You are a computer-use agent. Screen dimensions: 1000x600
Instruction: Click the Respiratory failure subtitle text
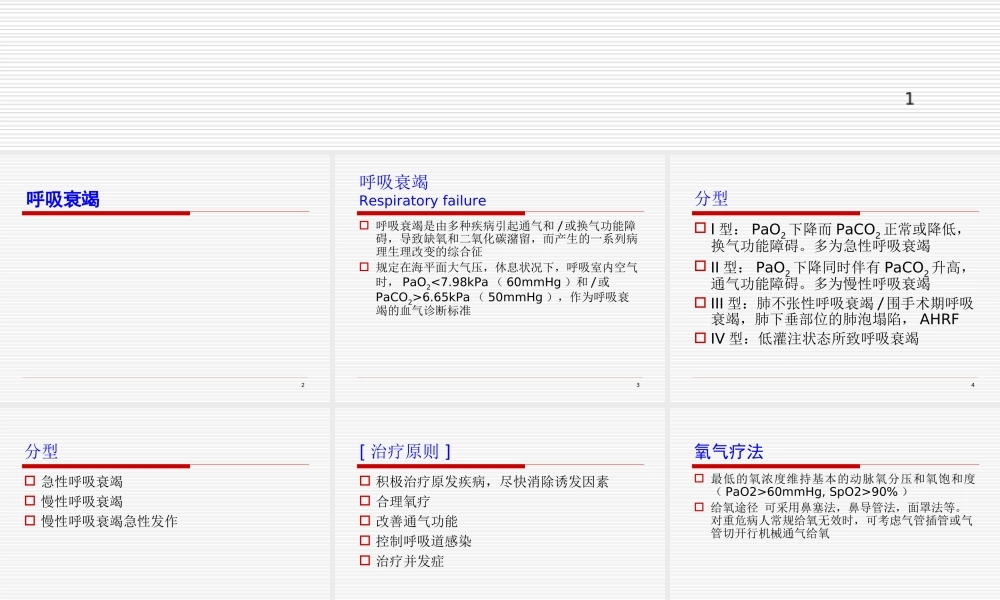tap(421, 200)
